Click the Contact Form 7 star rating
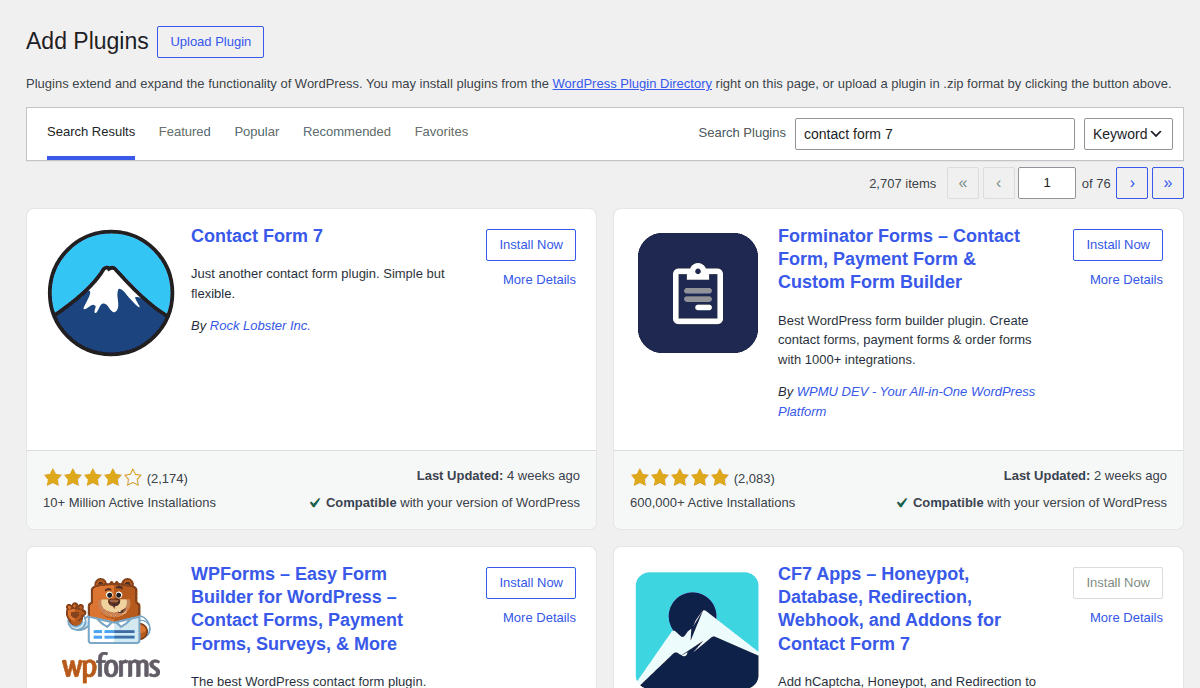This screenshot has width=1200, height=688. [x=93, y=478]
